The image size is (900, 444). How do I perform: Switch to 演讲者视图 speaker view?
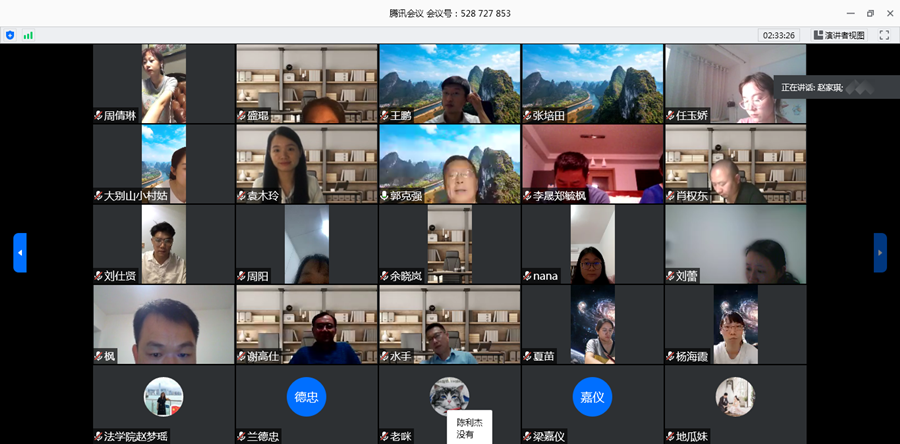coord(836,35)
